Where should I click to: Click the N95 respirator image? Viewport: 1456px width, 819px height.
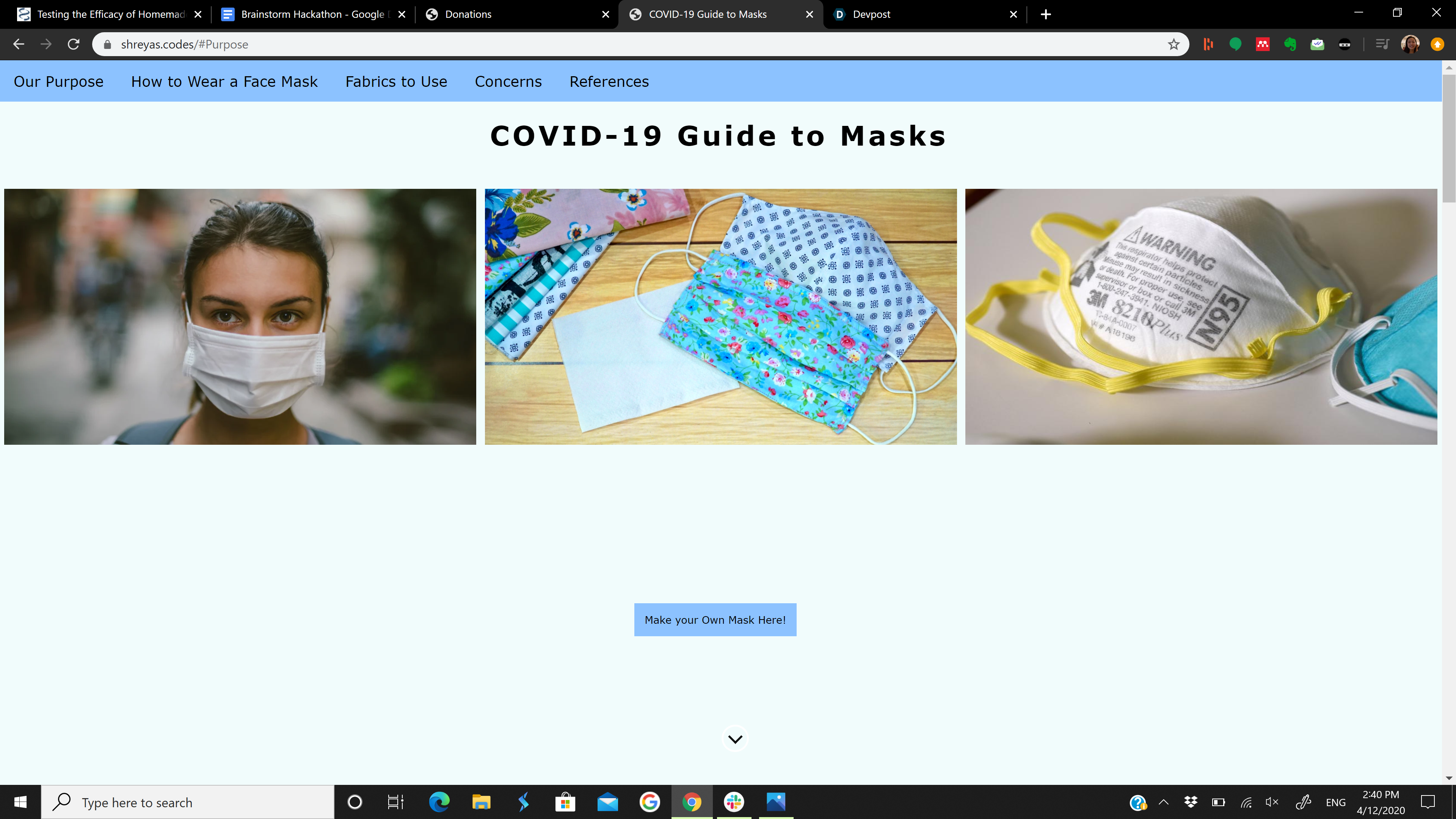click(x=1200, y=317)
